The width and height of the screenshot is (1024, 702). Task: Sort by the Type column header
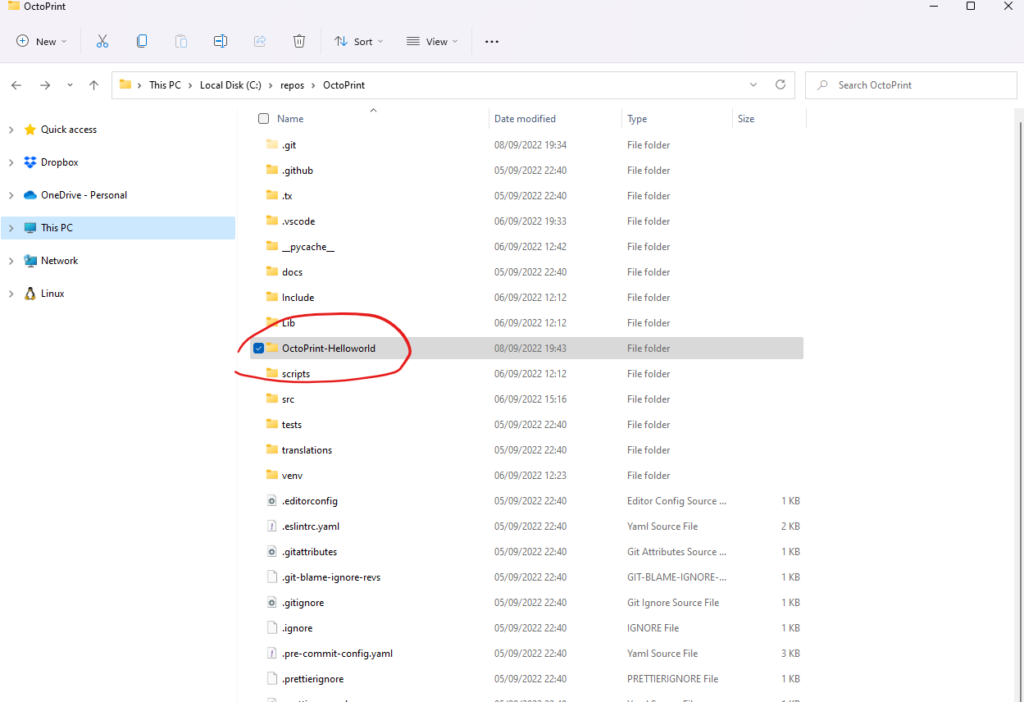(637, 119)
